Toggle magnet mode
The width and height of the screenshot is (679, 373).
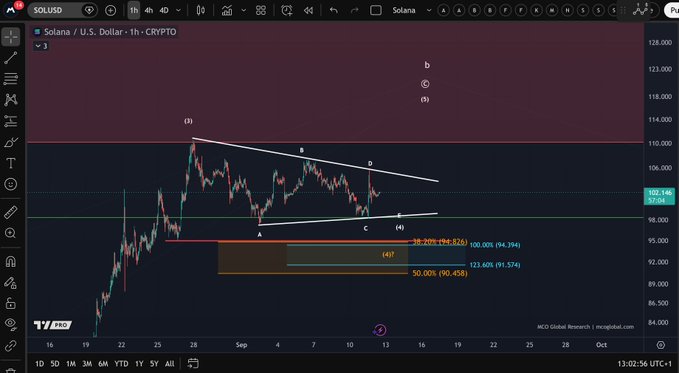pyautogui.click(x=11, y=262)
